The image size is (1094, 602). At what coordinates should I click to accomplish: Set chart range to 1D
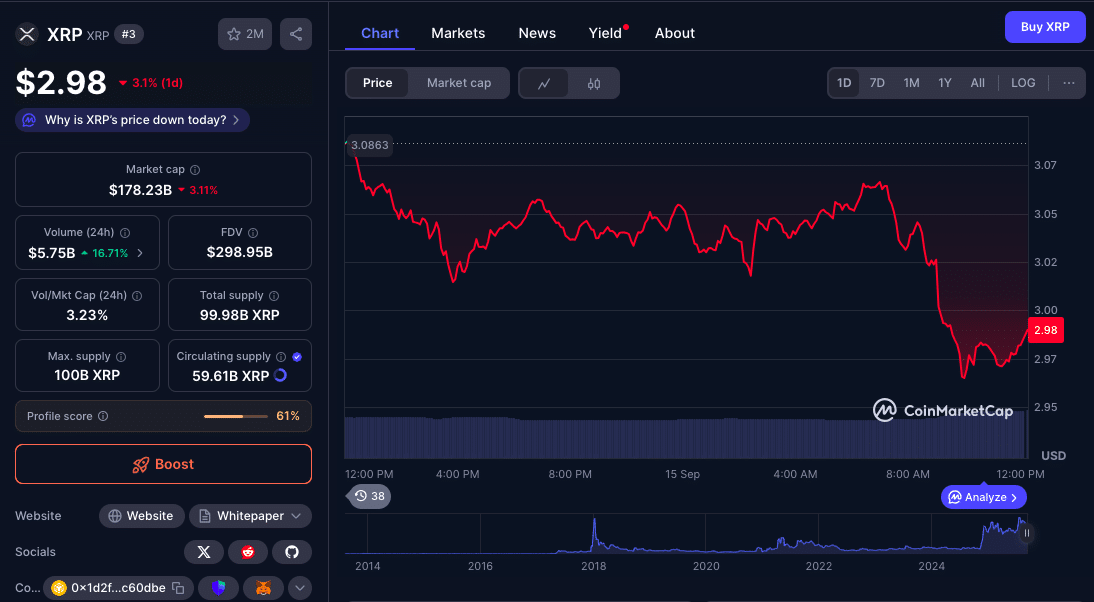(x=844, y=83)
